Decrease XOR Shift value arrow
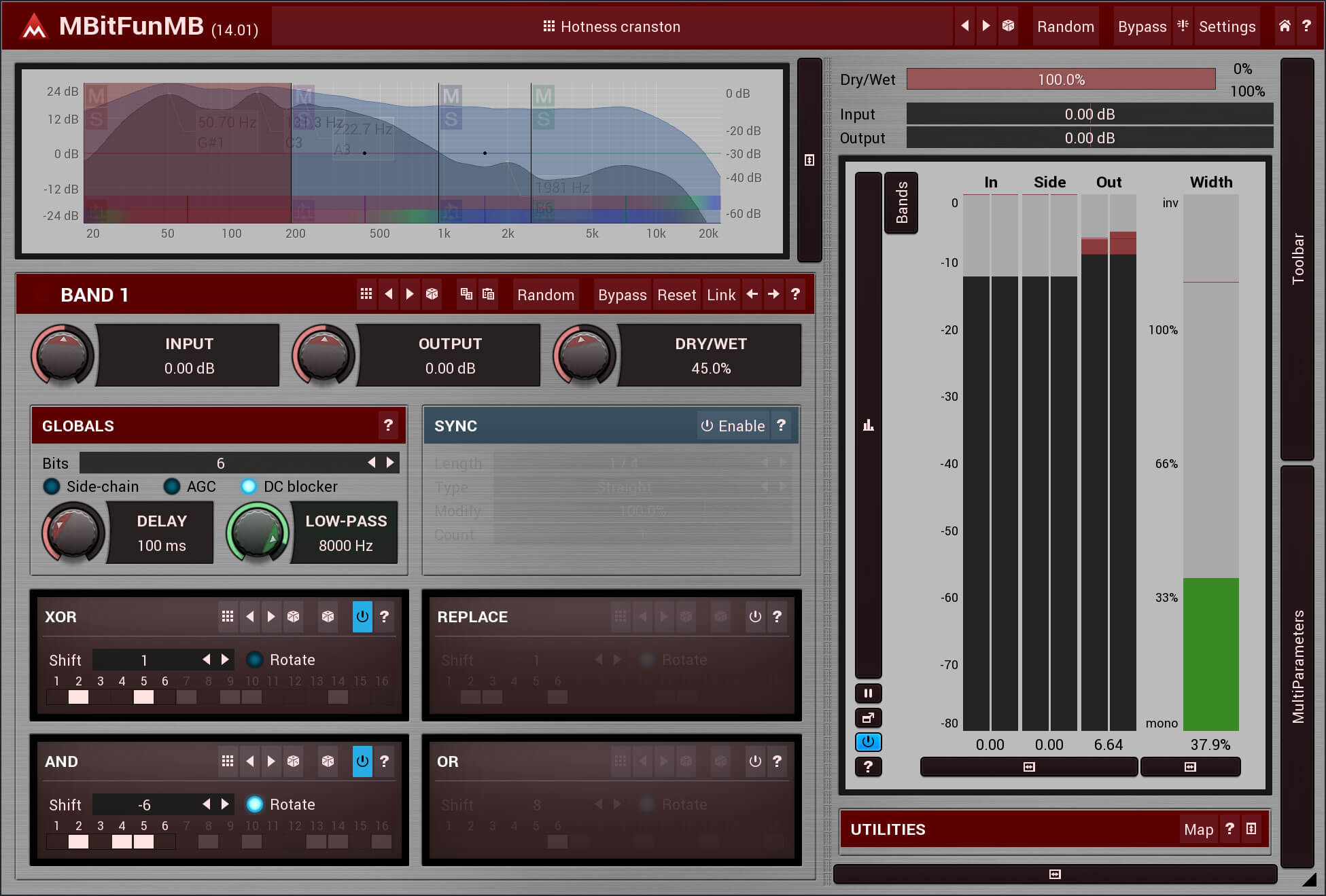The height and width of the screenshot is (896, 1326). coord(206,659)
